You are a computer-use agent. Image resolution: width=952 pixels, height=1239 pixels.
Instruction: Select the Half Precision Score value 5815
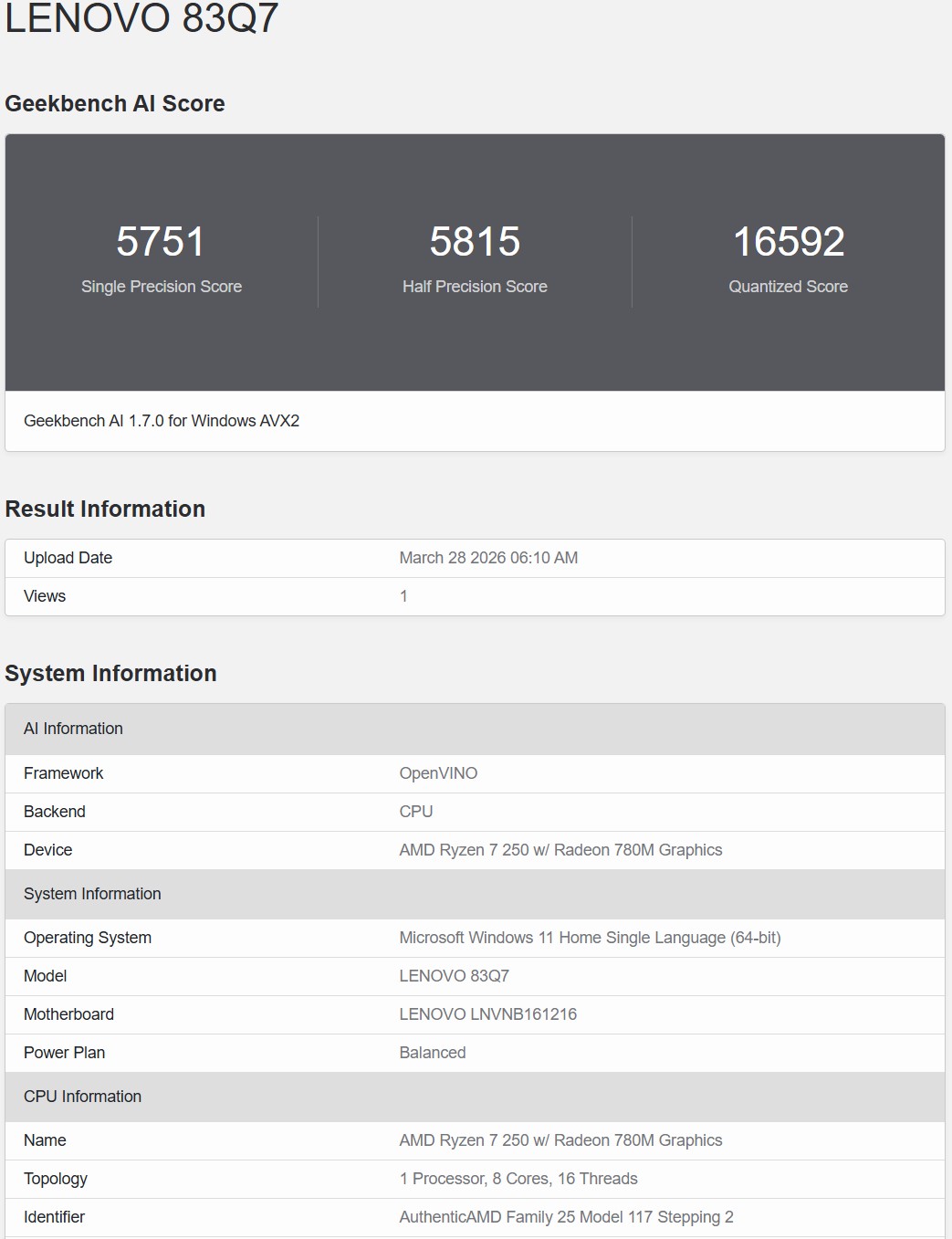tap(475, 242)
